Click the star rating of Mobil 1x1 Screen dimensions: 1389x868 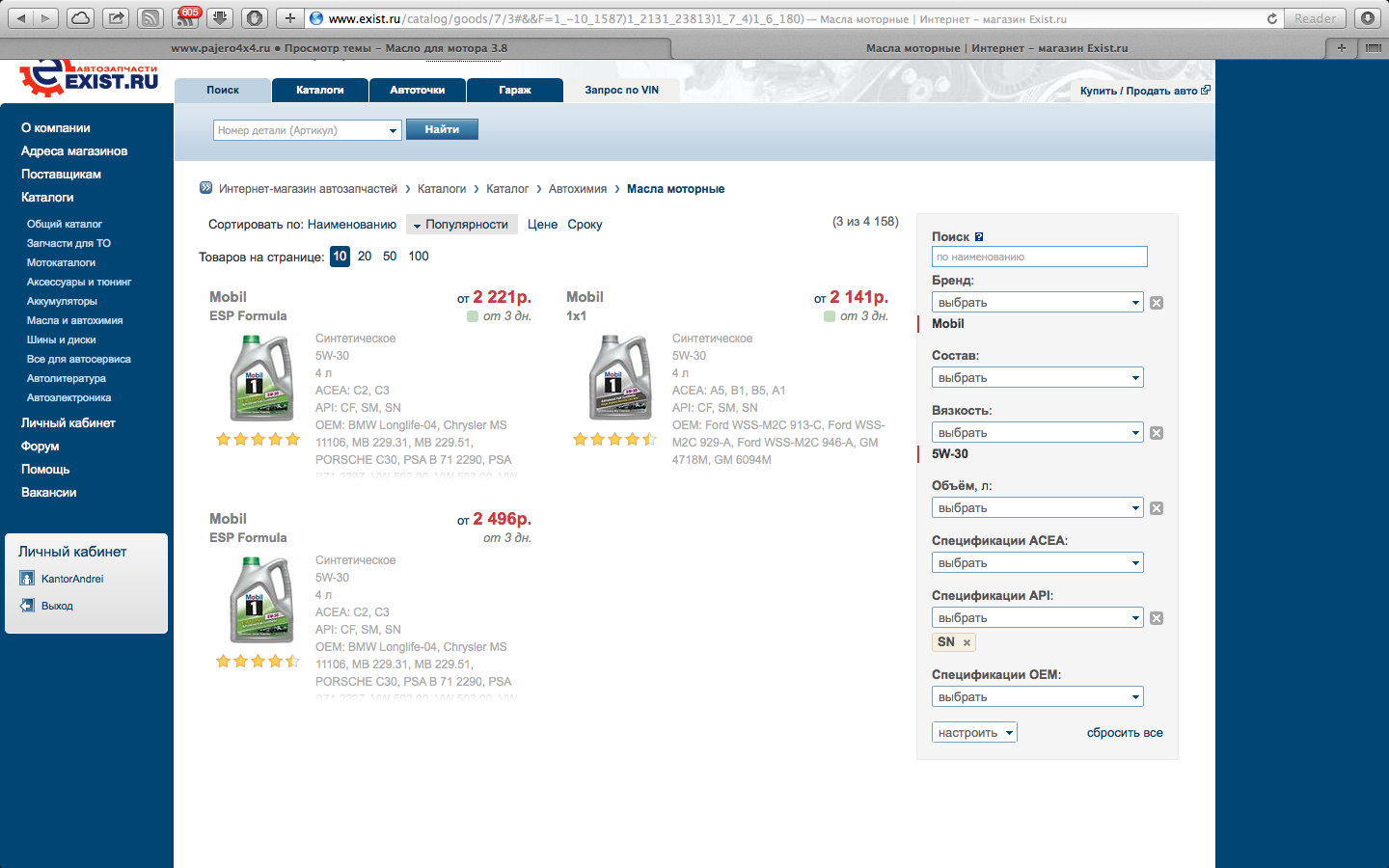pos(614,440)
